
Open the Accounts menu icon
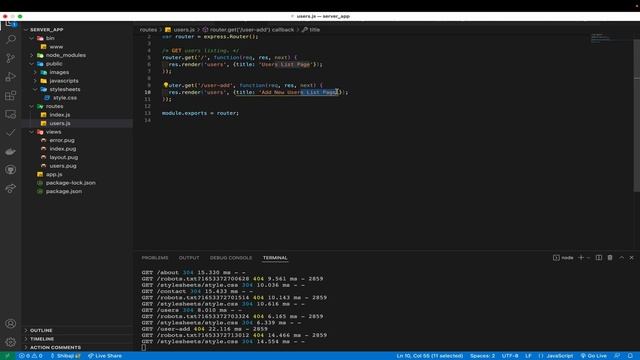pos(11,324)
